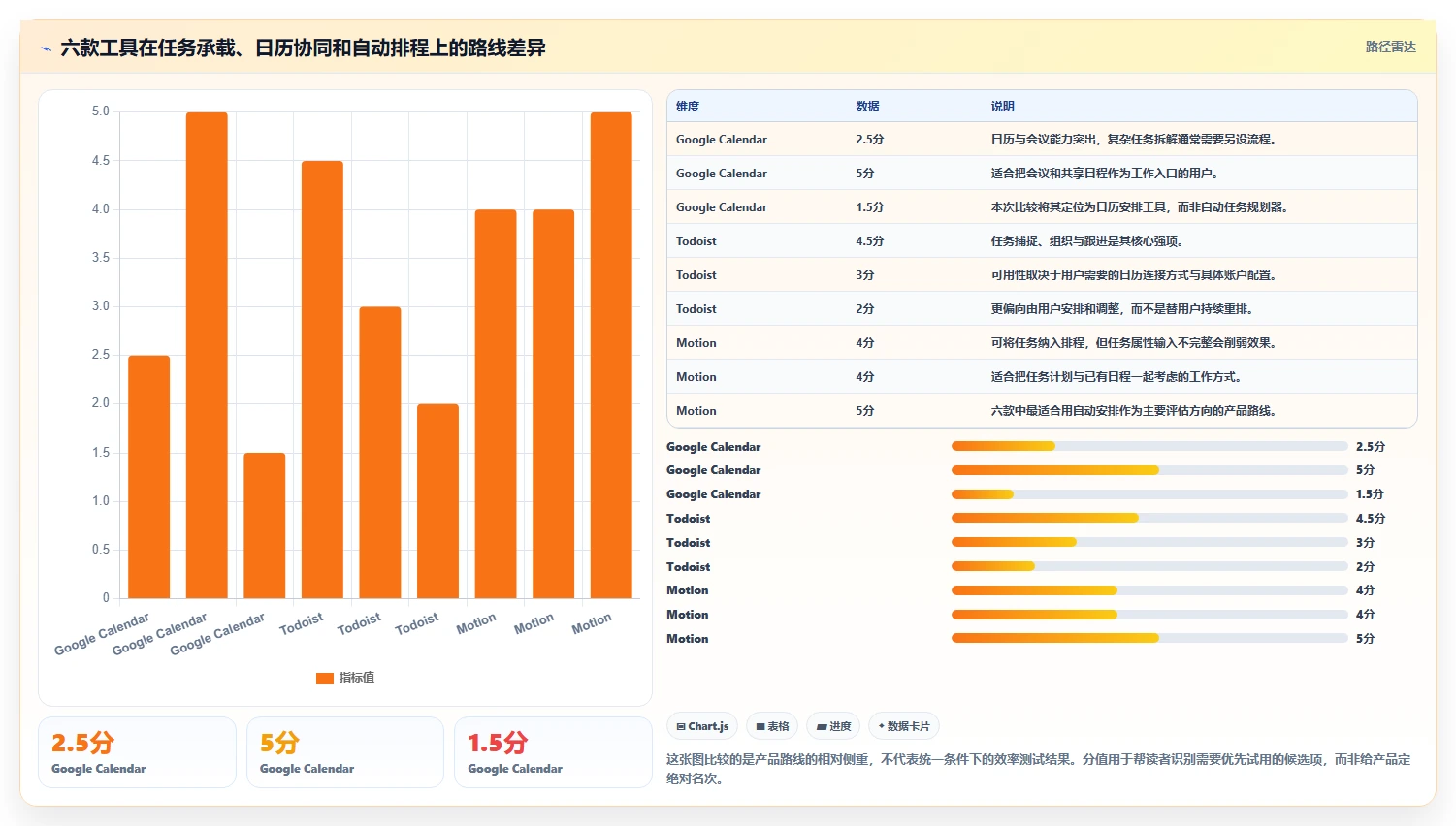Click the Todoist 2分 progress bar
1456x826 pixels.
(1149, 566)
